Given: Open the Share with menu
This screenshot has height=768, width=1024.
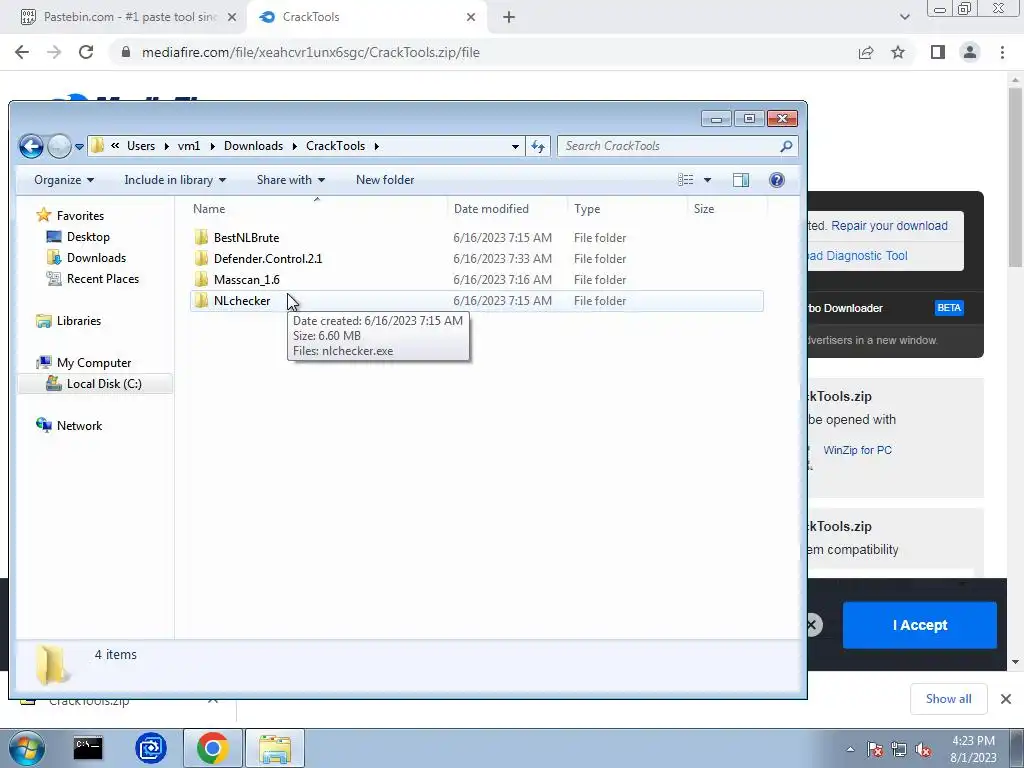Looking at the screenshot, I should (291, 180).
